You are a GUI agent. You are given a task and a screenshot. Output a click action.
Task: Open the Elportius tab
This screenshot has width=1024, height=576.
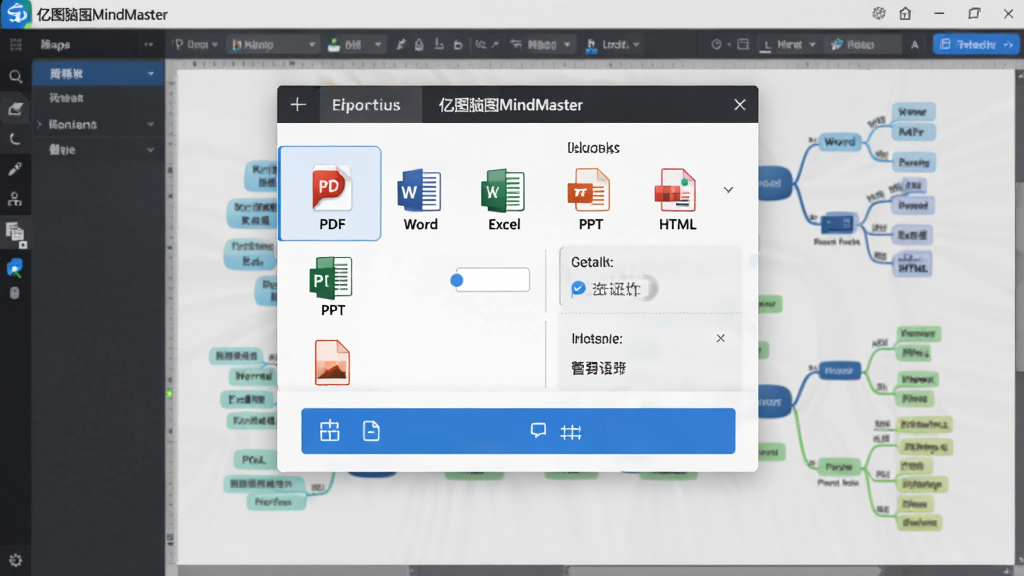point(370,104)
